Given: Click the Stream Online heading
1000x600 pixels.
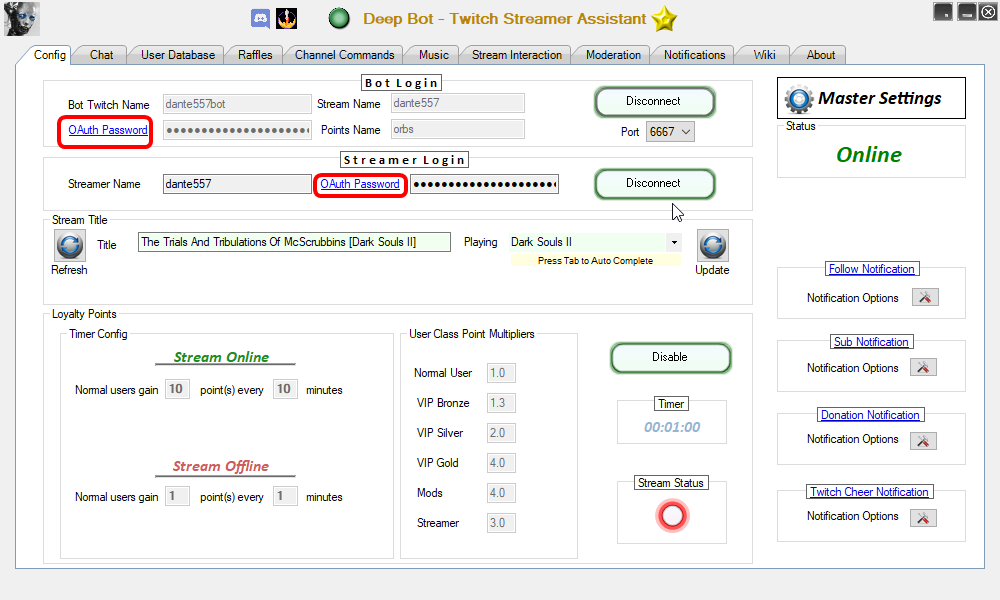Looking at the screenshot, I should tap(221, 357).
